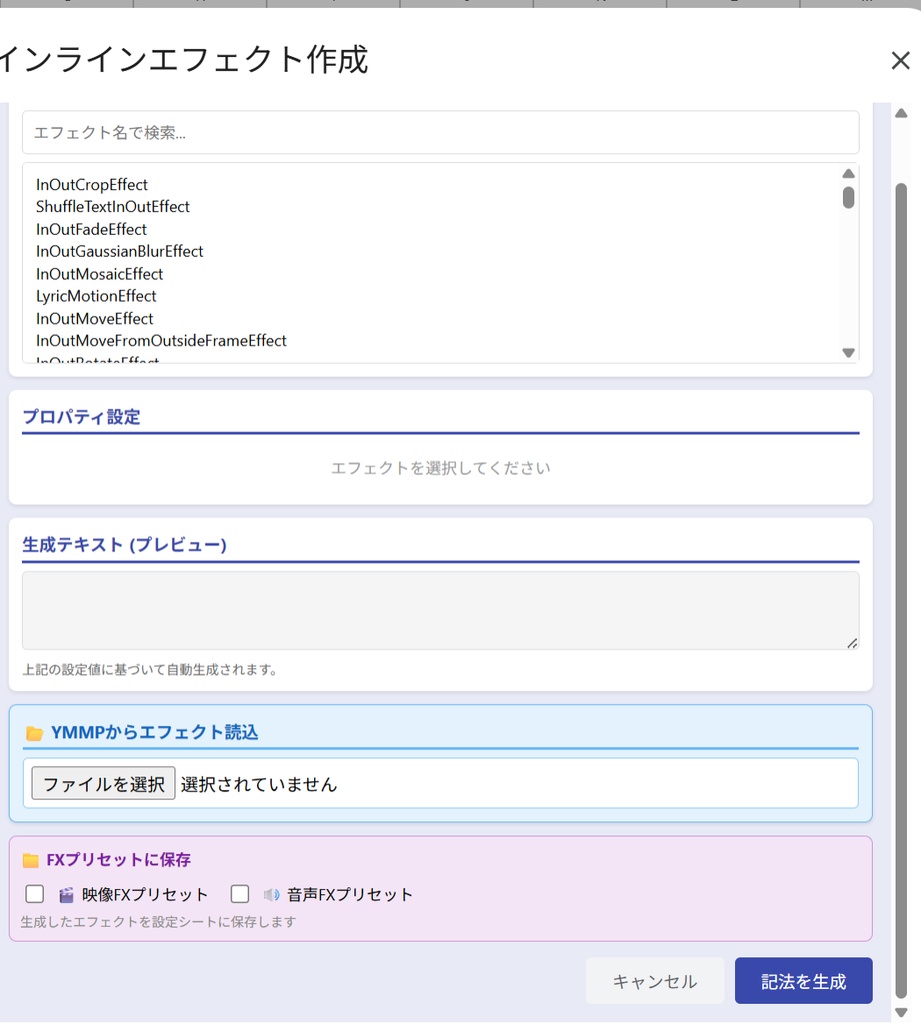
Task: Click the speaker icon beside 音声FXプリセット
Action: pos(271,894)
